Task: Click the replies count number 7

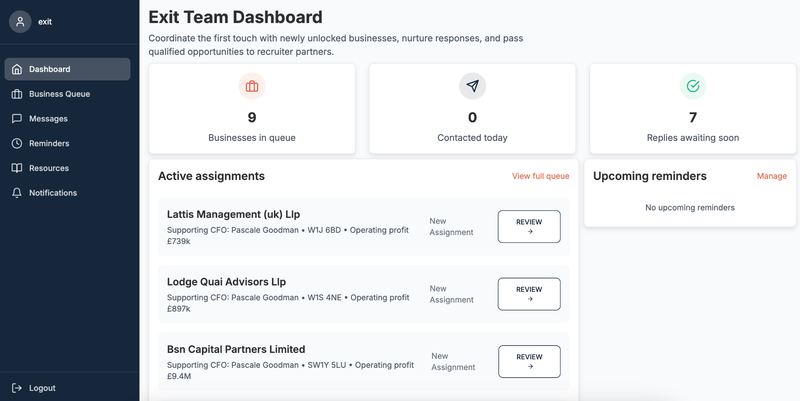Action: tap(693, 118)
